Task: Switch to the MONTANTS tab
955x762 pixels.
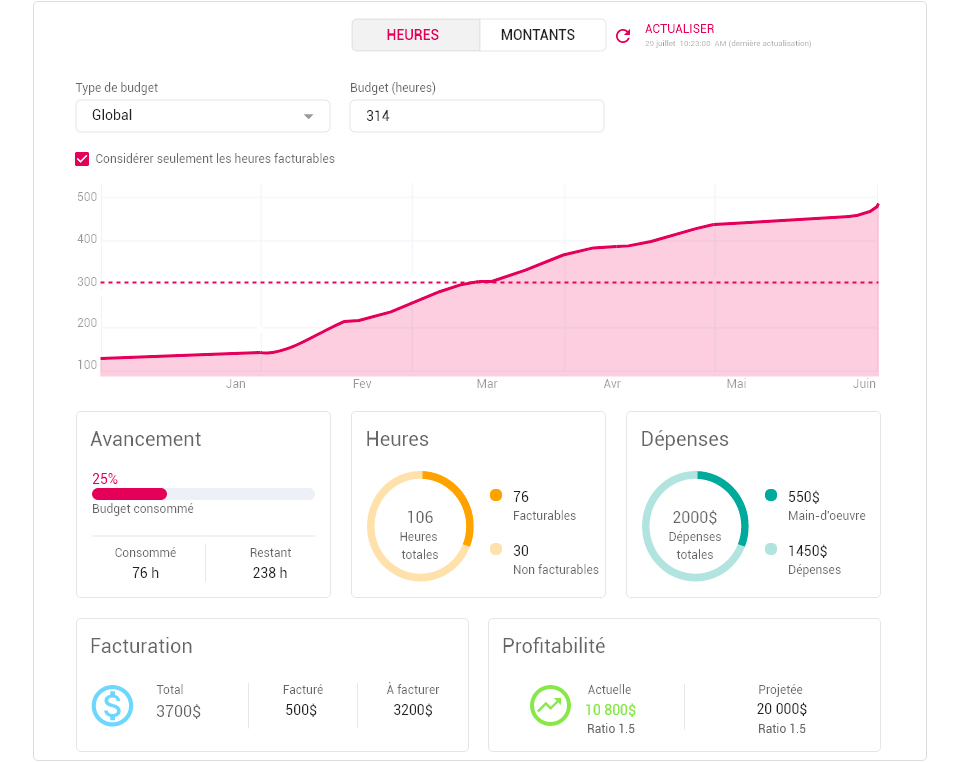Action: pyautogui.click(x=538, y=35)
